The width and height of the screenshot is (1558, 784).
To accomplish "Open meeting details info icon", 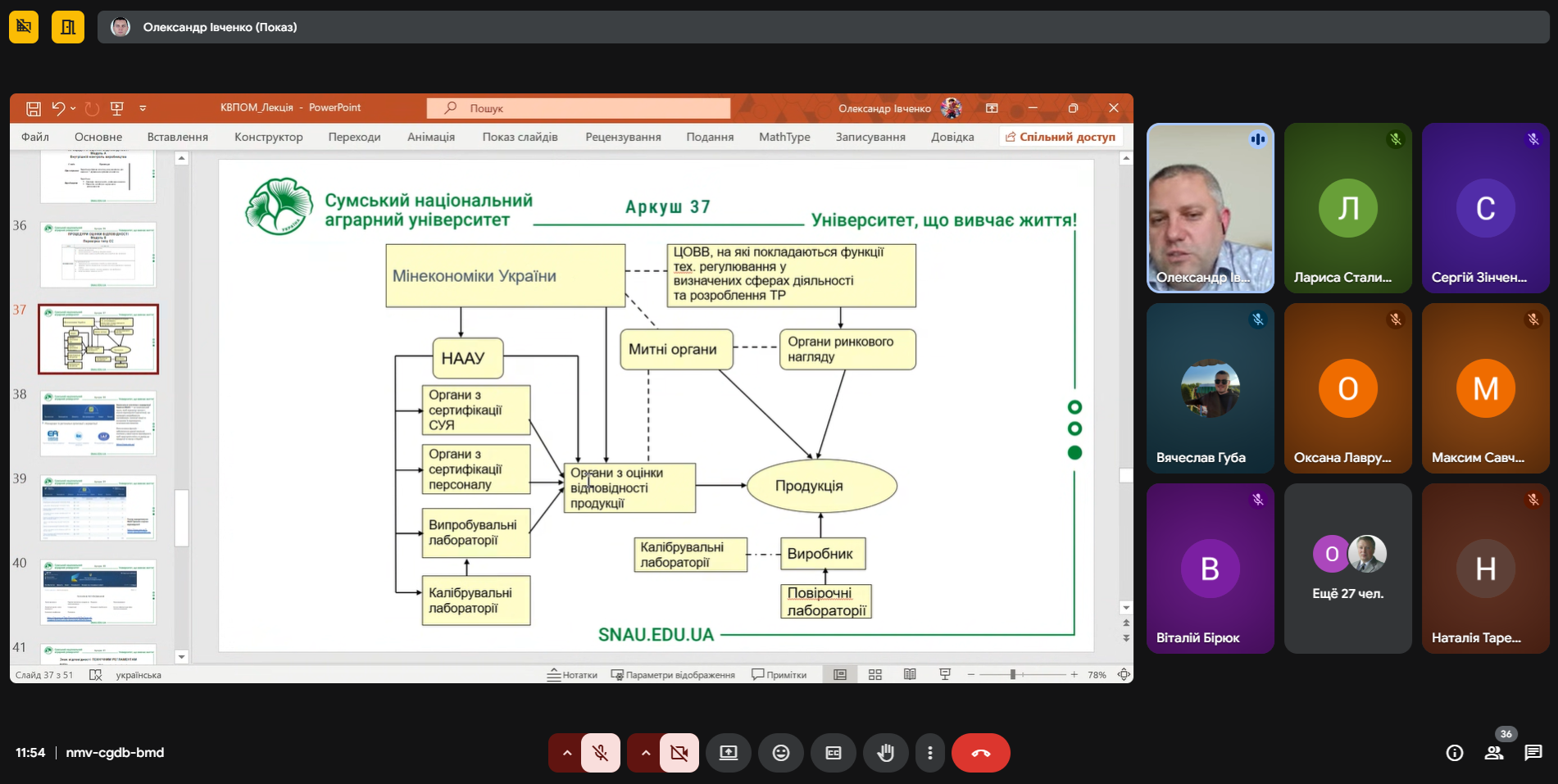I will [1454, 753].
